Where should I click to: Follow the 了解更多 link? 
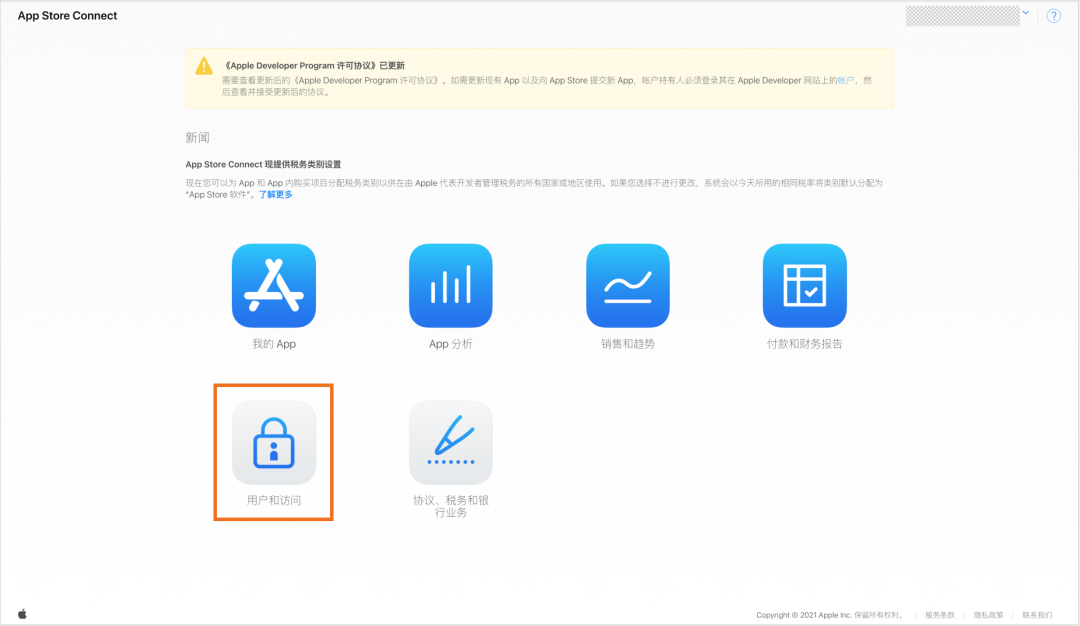point(276,195)
